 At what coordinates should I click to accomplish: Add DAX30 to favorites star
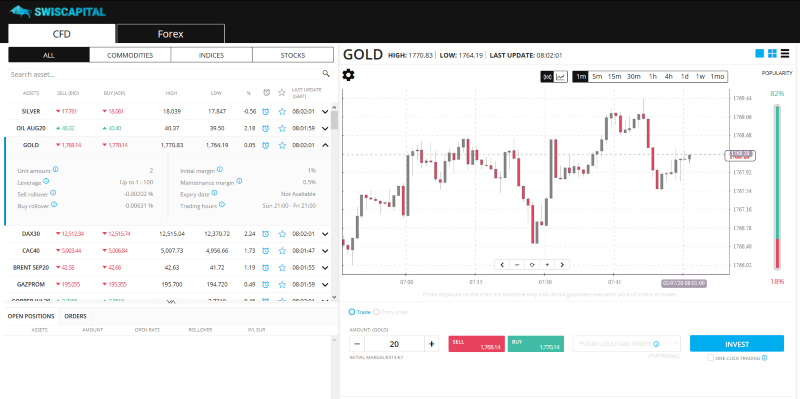282,234
